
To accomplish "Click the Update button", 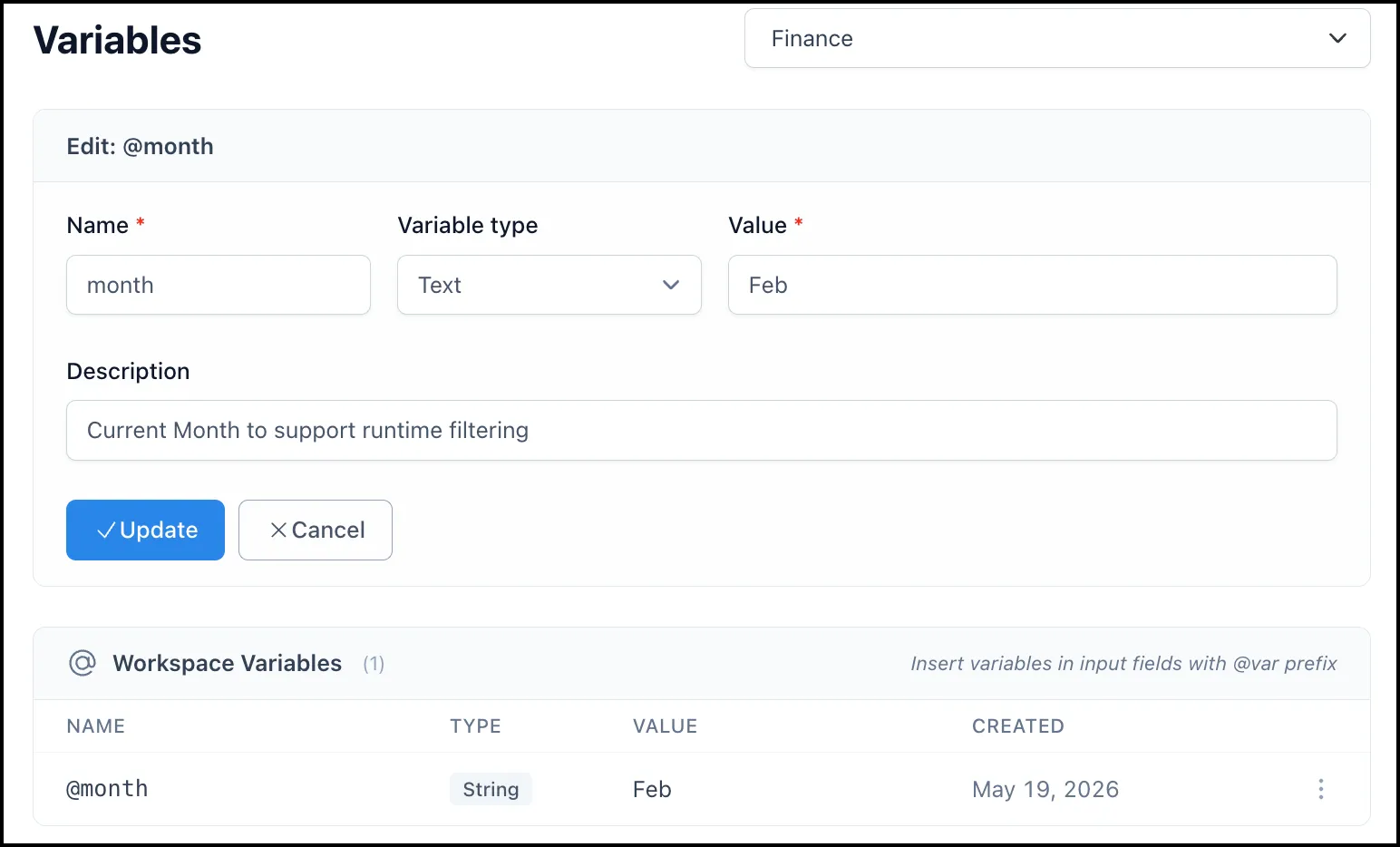I will pos(145,530).
